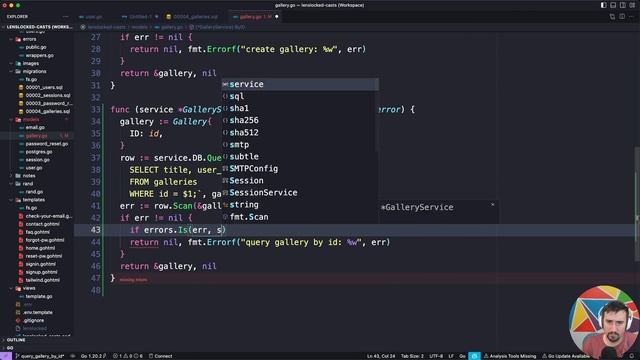640x360 pixels.
Task: Select gallery.go in explorer tree
Action: pos(36,136)
